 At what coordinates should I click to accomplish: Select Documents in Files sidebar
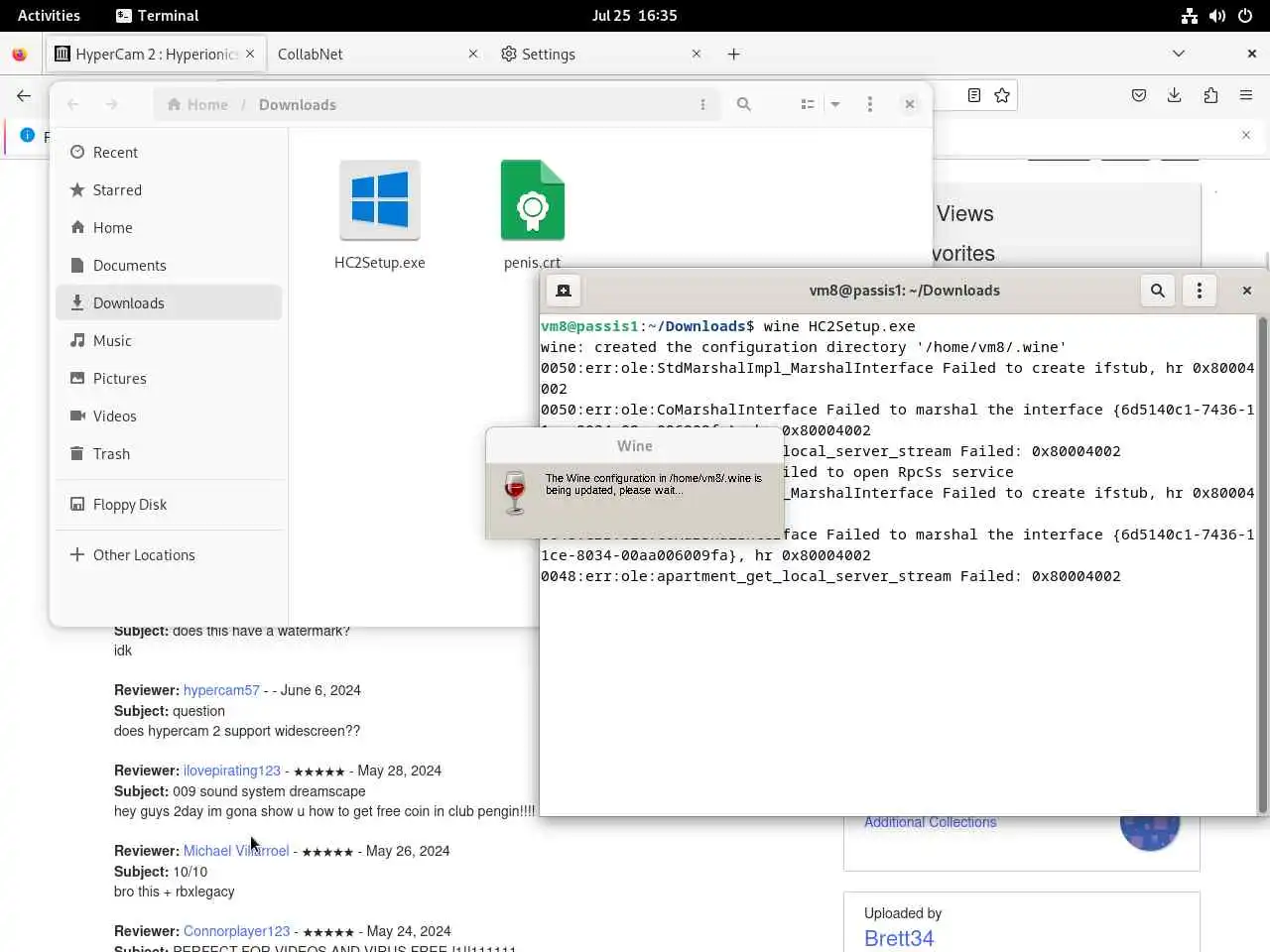169,266
